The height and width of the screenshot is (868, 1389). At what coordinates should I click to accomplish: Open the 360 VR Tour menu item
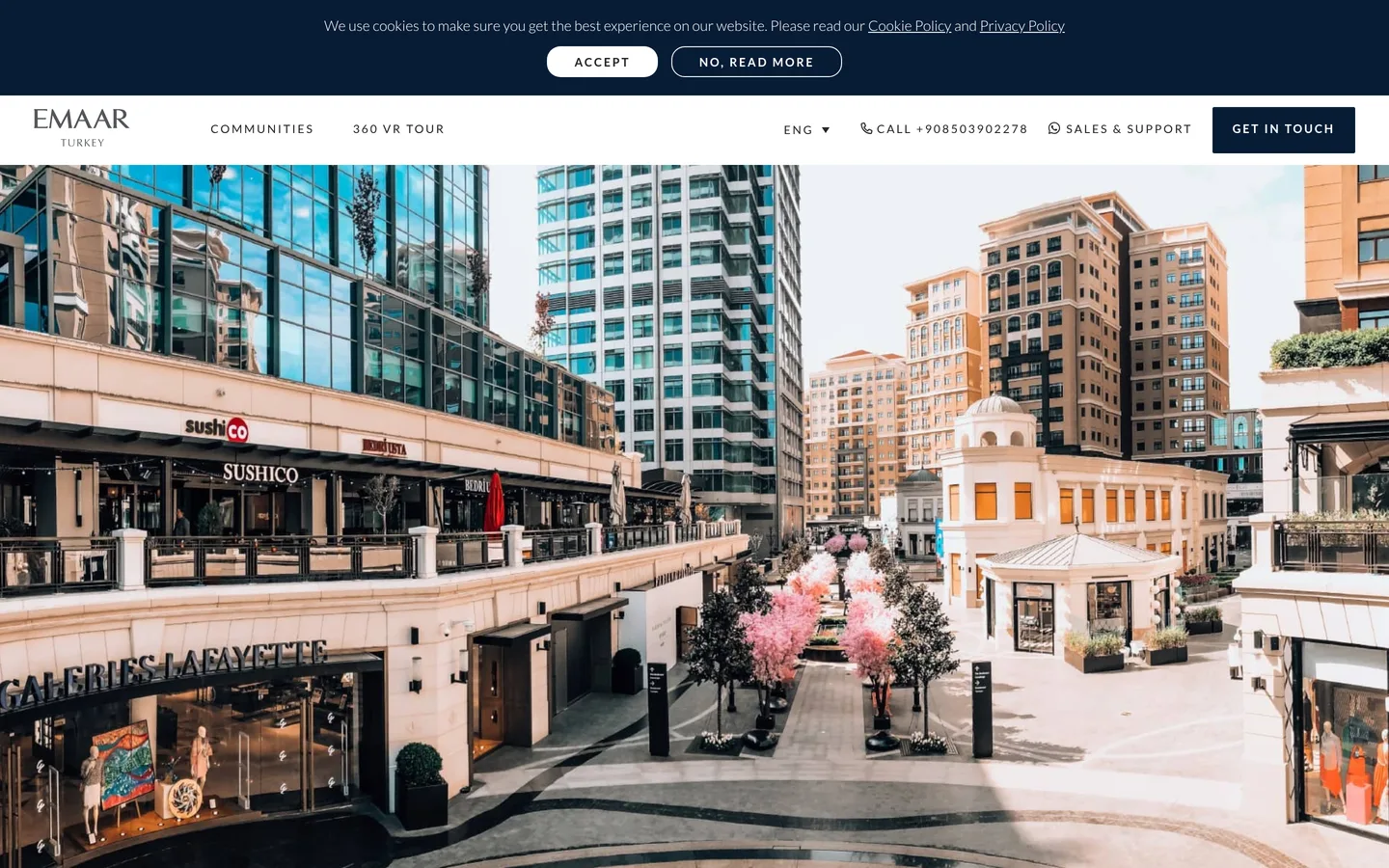click(x=398, y=129)
